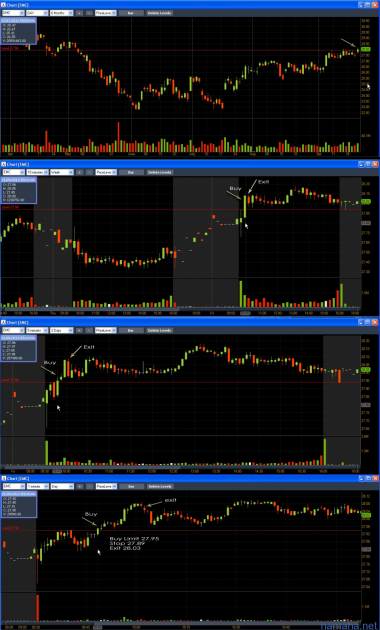This screenshot has height=630, width=380.
Task: Expand the PriceLevel dropdown in the 1 minute chart
Action: 106,486
